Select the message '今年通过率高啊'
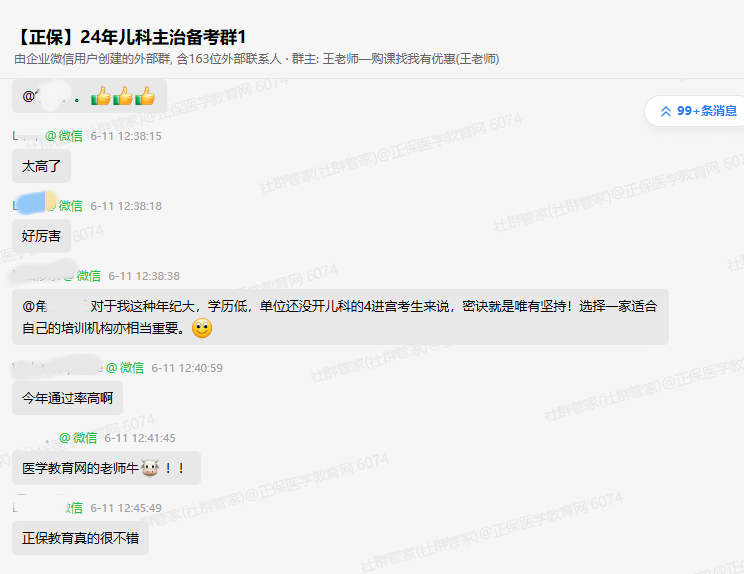744x574 pixels. coord(67,398)
